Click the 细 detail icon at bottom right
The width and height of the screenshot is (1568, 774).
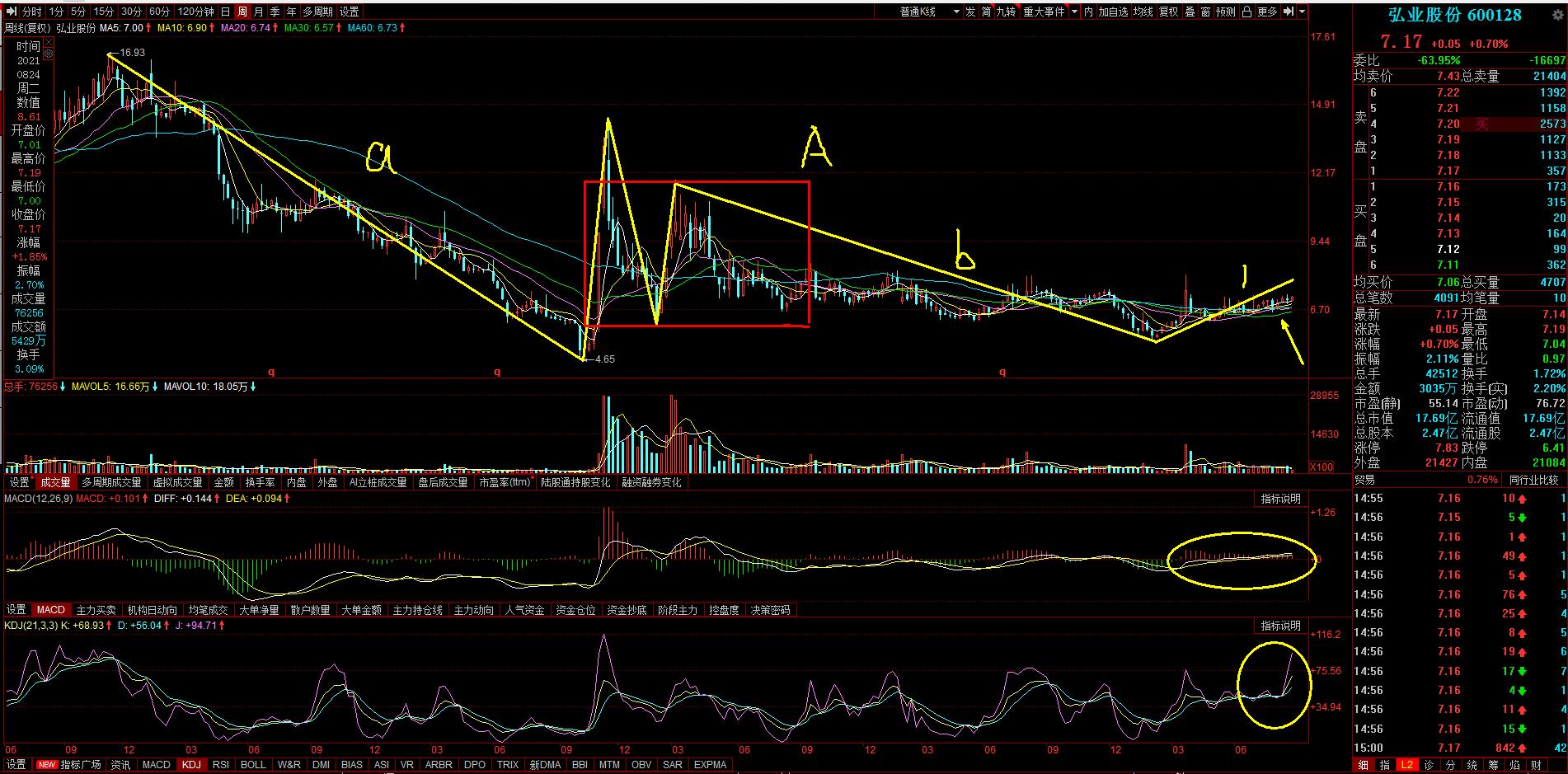click(1364, 765)
